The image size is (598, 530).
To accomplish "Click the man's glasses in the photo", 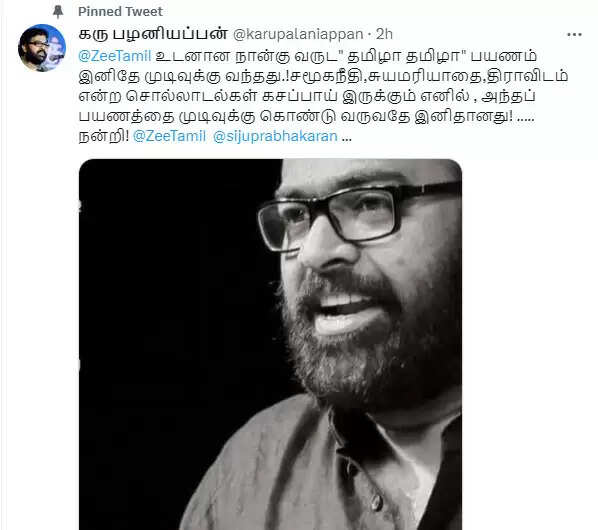I will (x=358, y=215).
